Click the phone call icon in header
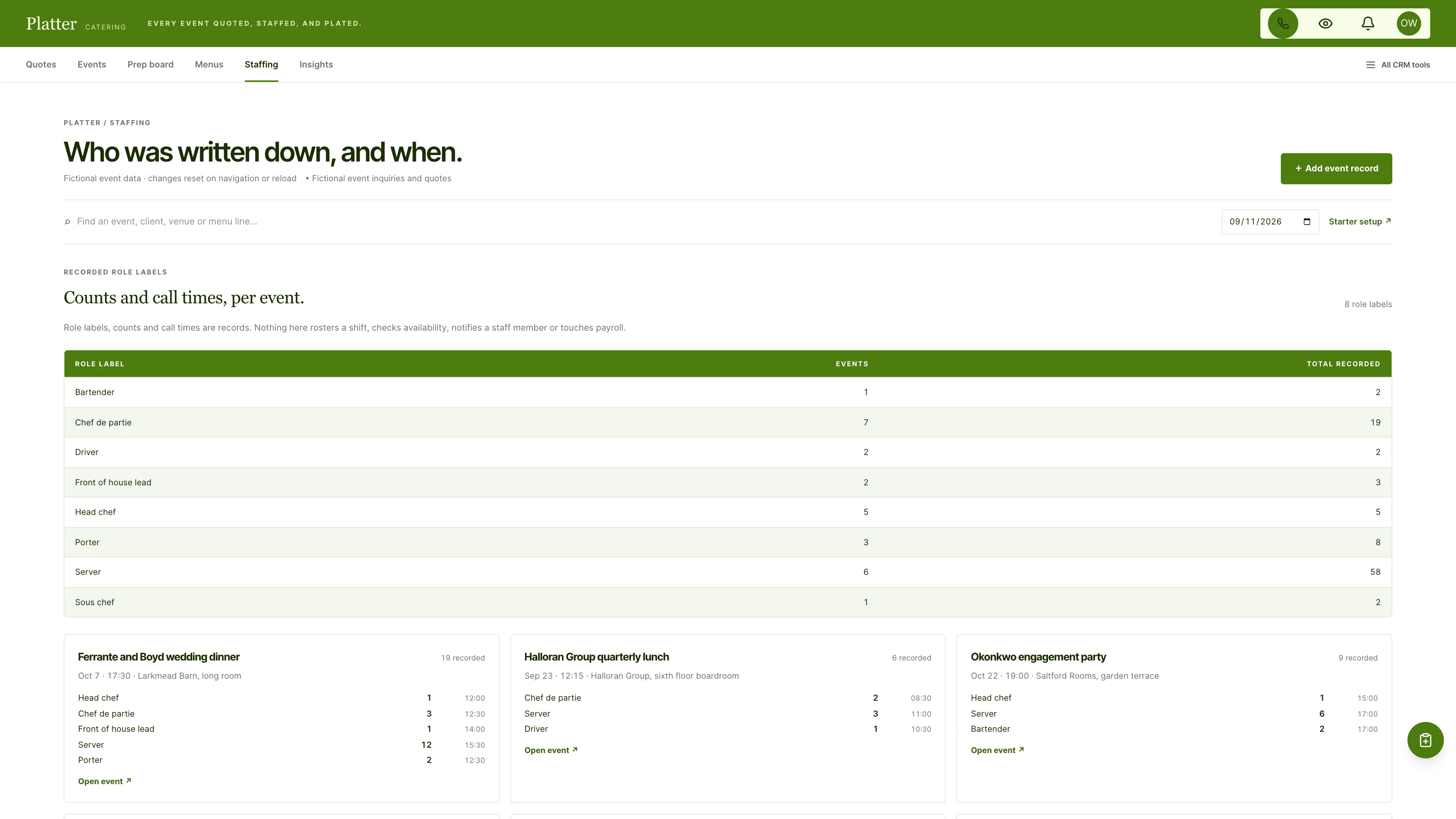Image resolution: width=1456 pixels, height=819 pixels. pyautogui.click(x=1282, y=23)
